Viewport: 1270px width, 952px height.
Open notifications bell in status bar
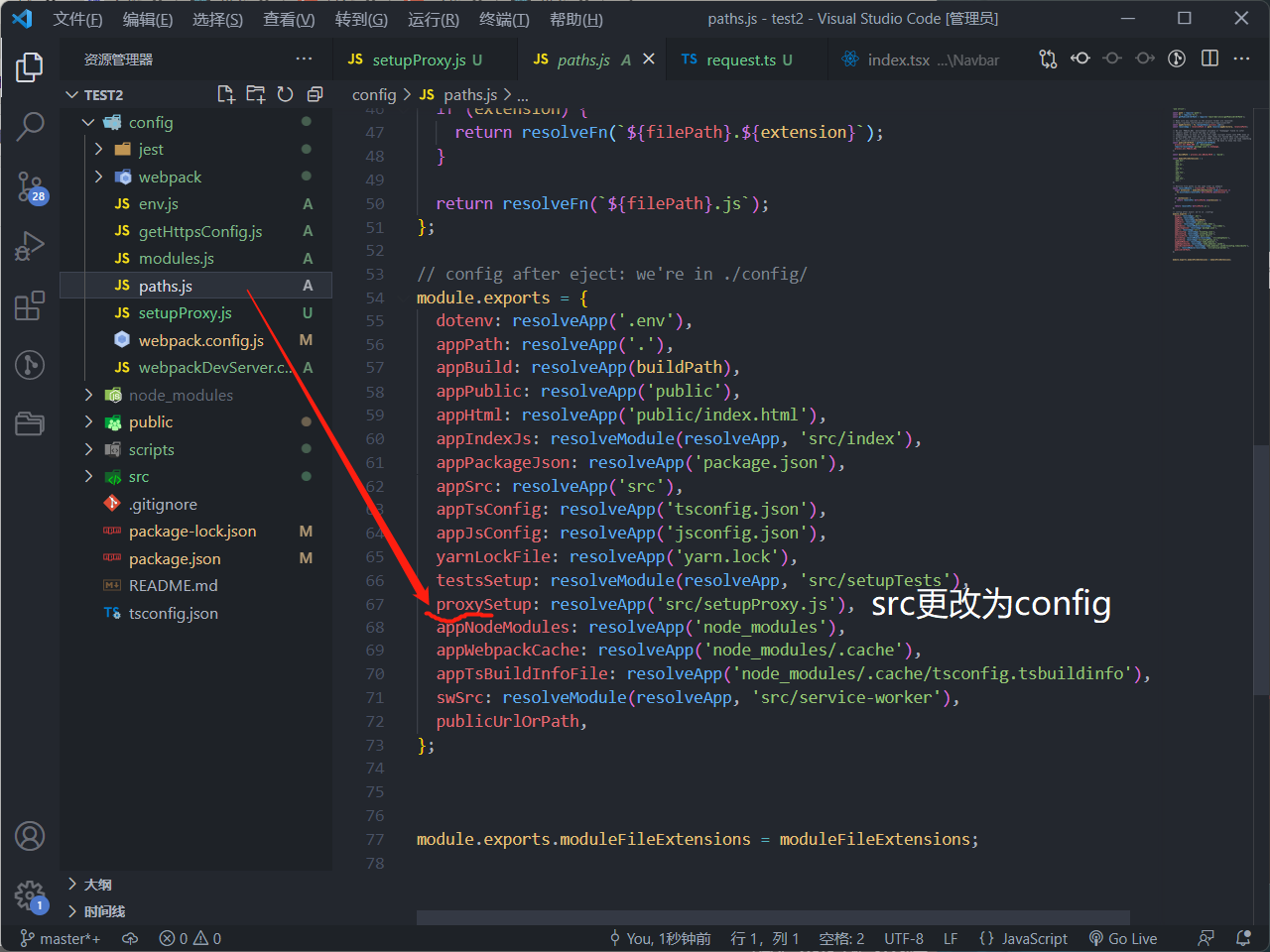tap(1243, 938)
